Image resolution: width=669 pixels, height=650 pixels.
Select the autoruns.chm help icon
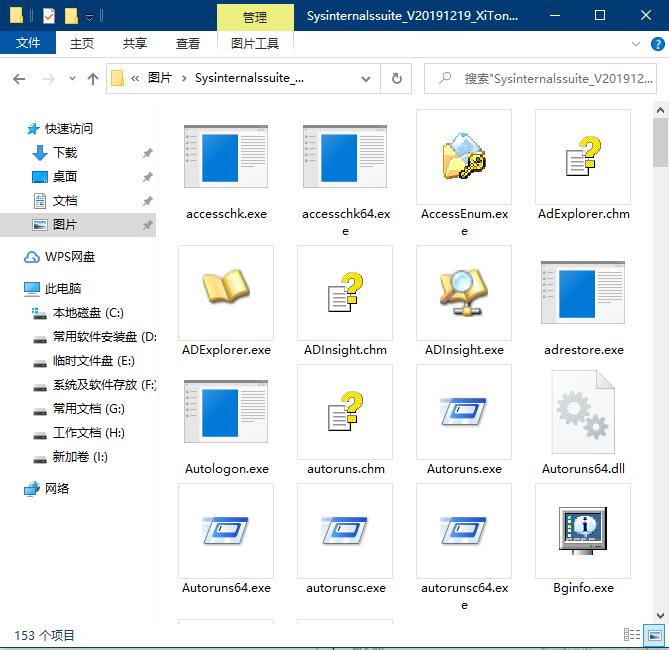(345, 411)
